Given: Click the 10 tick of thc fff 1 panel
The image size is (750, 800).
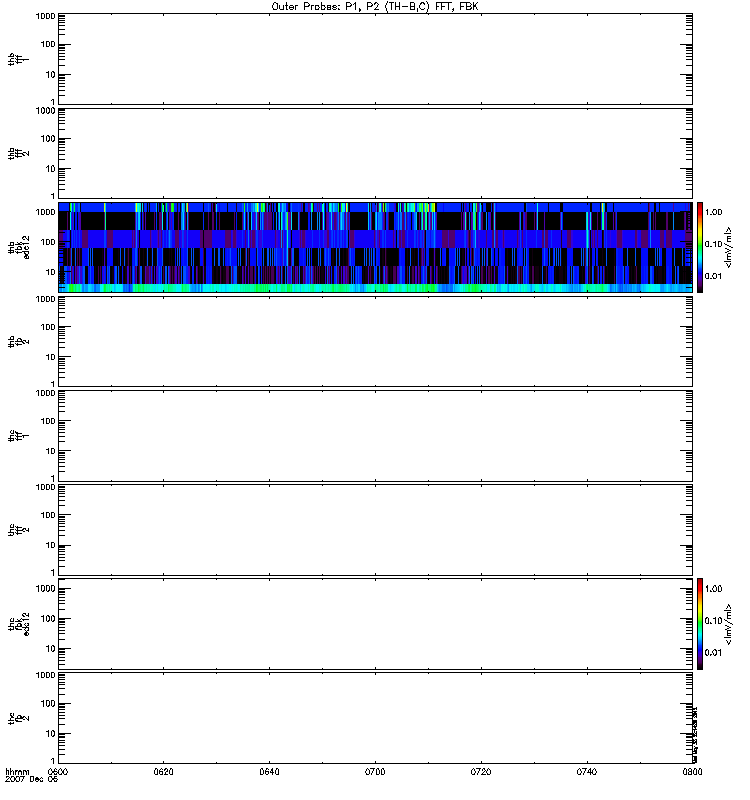Looking at the screenshot, I should click(x=50, y=451).
